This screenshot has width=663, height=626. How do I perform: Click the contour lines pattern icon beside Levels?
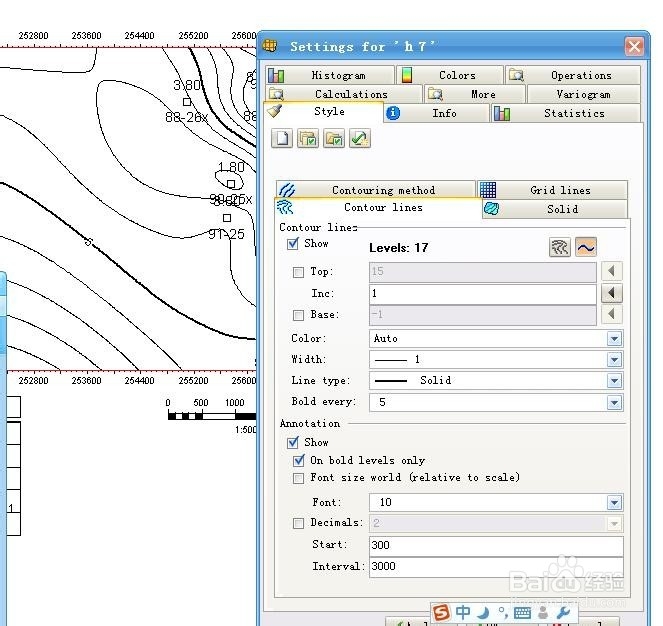[x=559, y=247]
